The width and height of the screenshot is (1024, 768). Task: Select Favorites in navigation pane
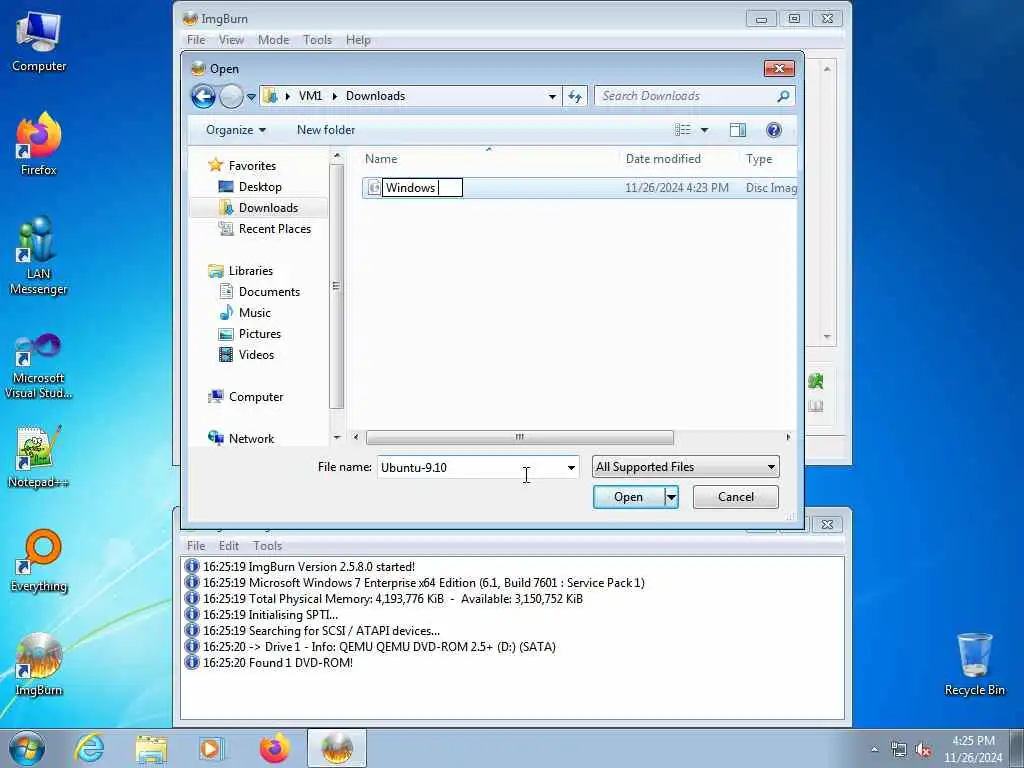(x=252, y=166)
